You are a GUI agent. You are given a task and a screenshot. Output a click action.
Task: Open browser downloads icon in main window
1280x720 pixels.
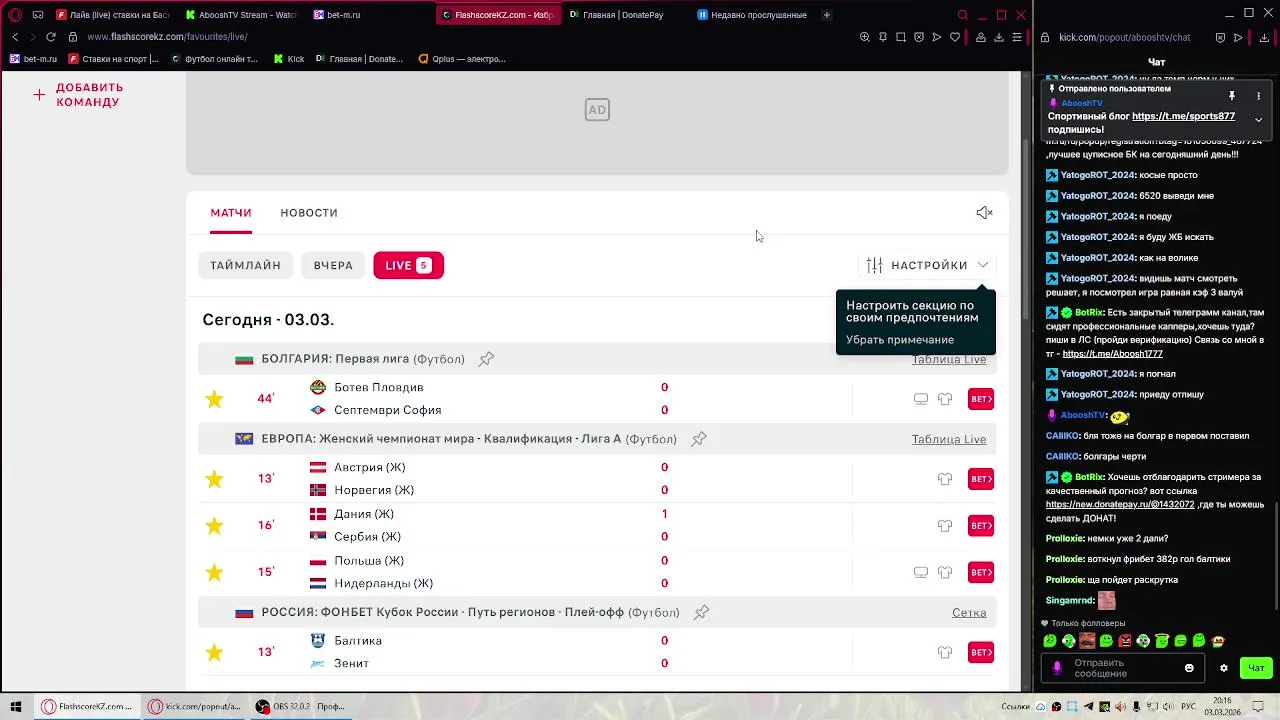tap(999, 37)
